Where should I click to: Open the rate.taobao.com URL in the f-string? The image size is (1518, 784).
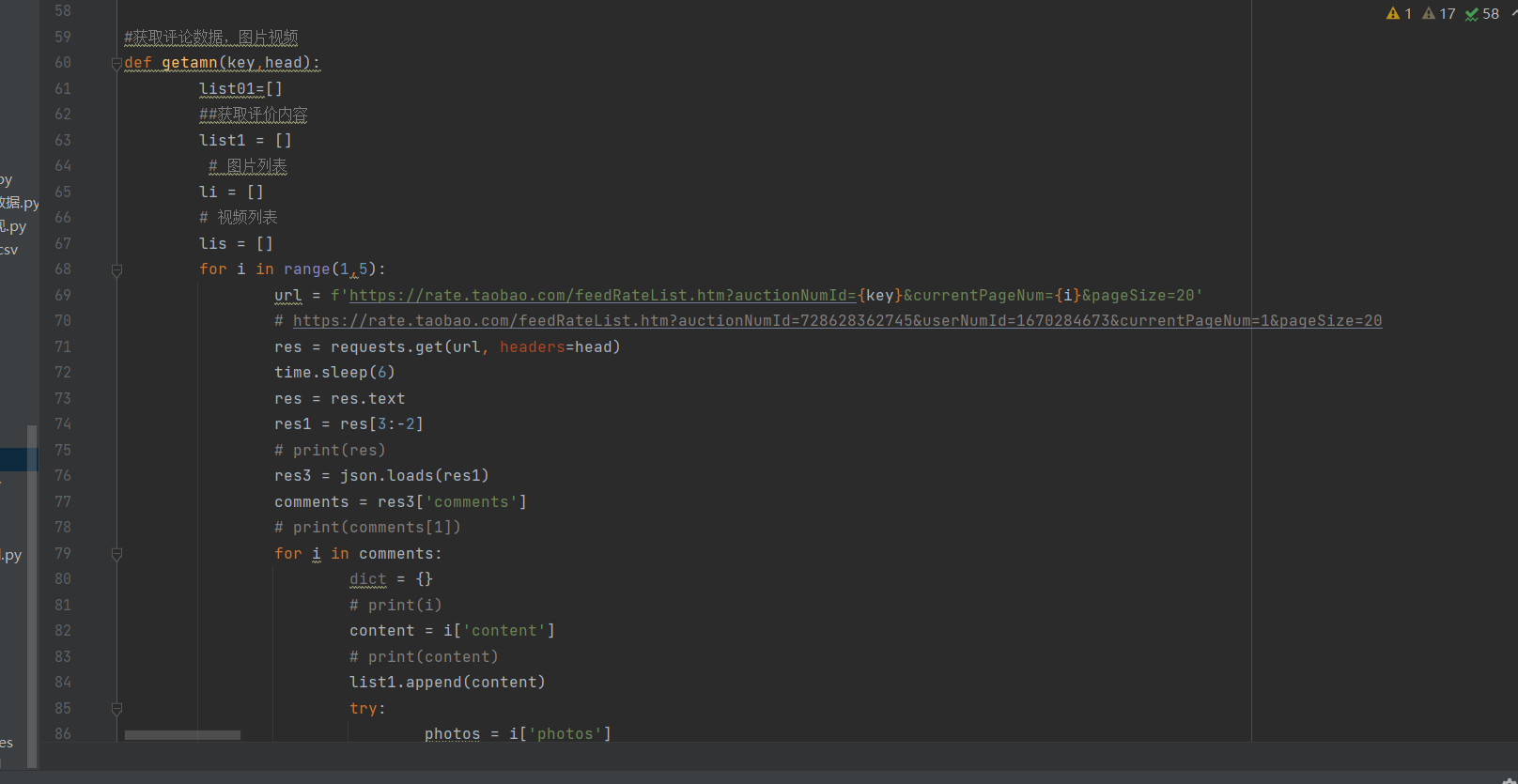pyautogui.click(x=603, y=296)
